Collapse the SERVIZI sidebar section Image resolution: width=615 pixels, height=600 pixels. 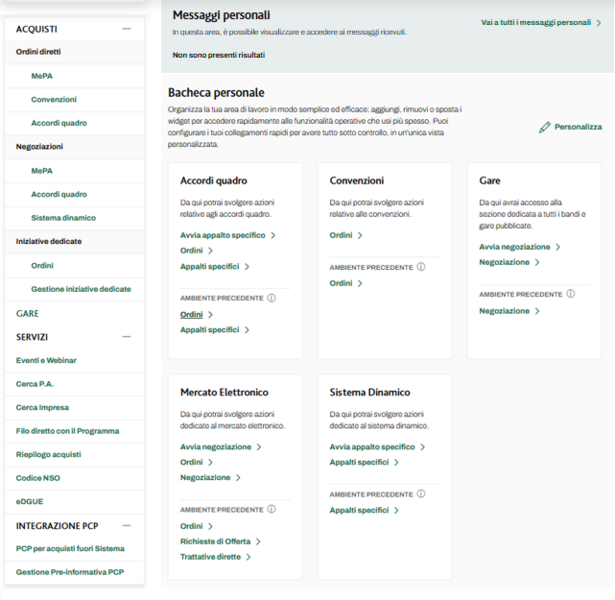[x=126, y=337]
